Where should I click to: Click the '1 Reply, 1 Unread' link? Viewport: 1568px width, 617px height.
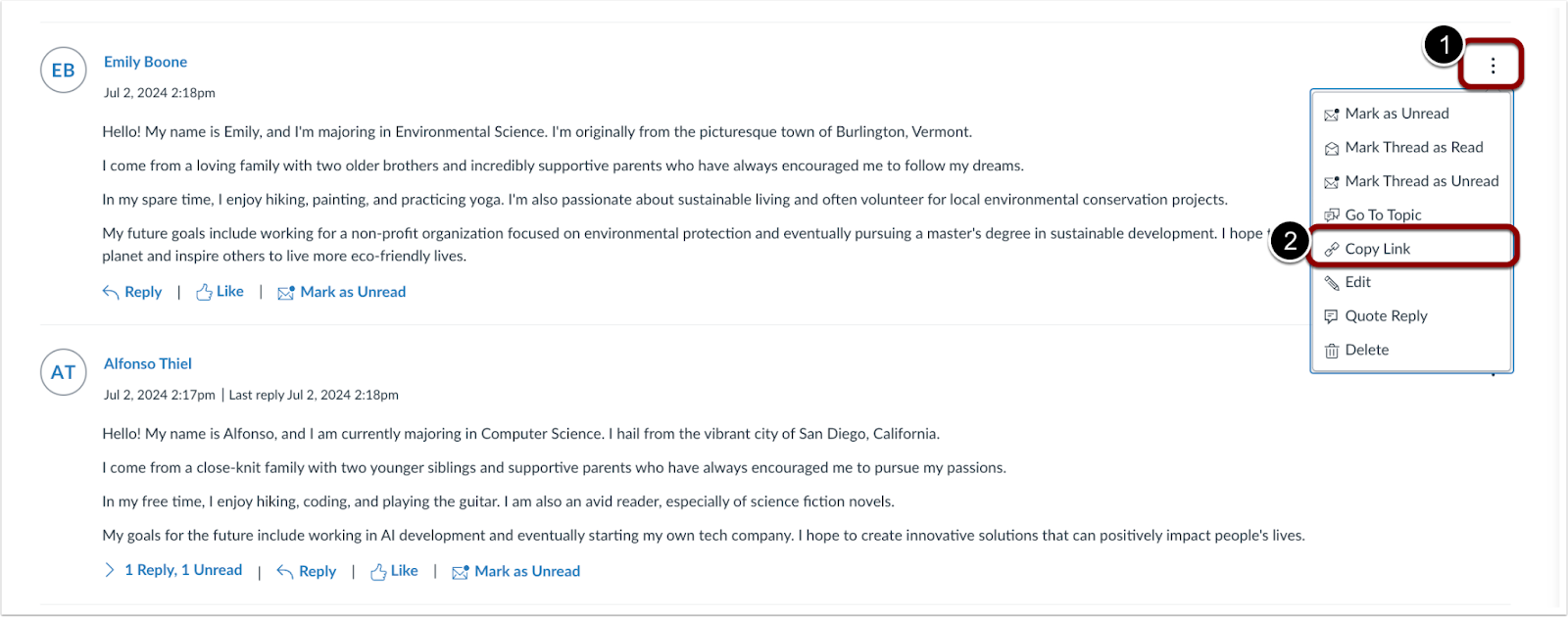pos(184,570)
